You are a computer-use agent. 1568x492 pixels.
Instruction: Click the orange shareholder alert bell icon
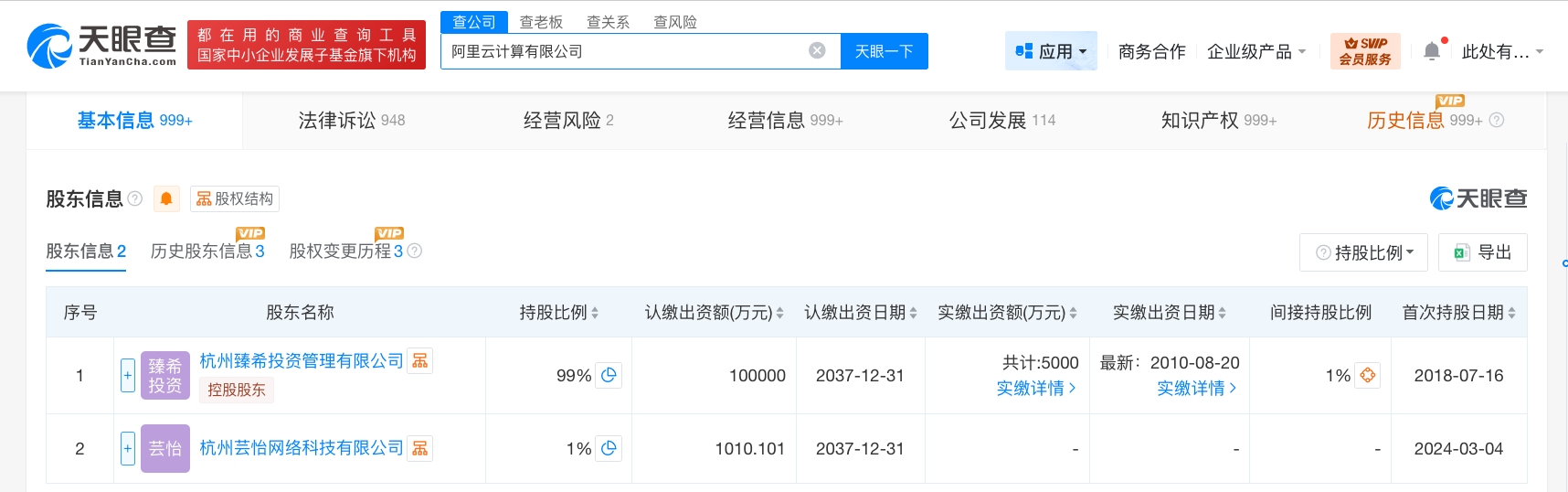tap(166, 198)
